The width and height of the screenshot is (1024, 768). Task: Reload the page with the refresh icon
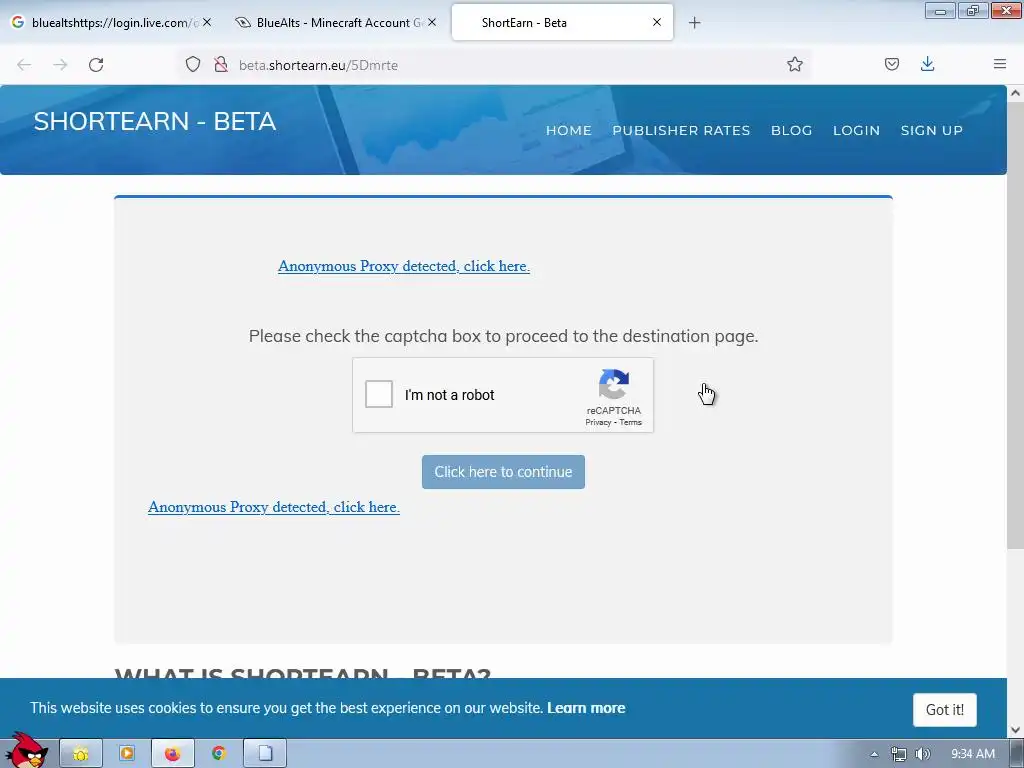tap(96, 65)
